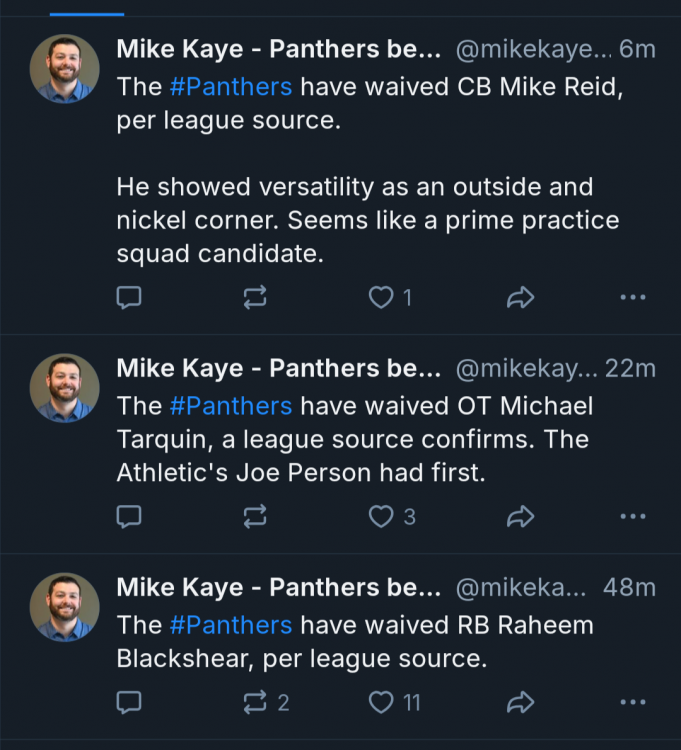Viewport: 681px width, 750px height.
Task: Like the Raheem Blackshear tweet
Action: pyautogui.click(x=381, y=703)
